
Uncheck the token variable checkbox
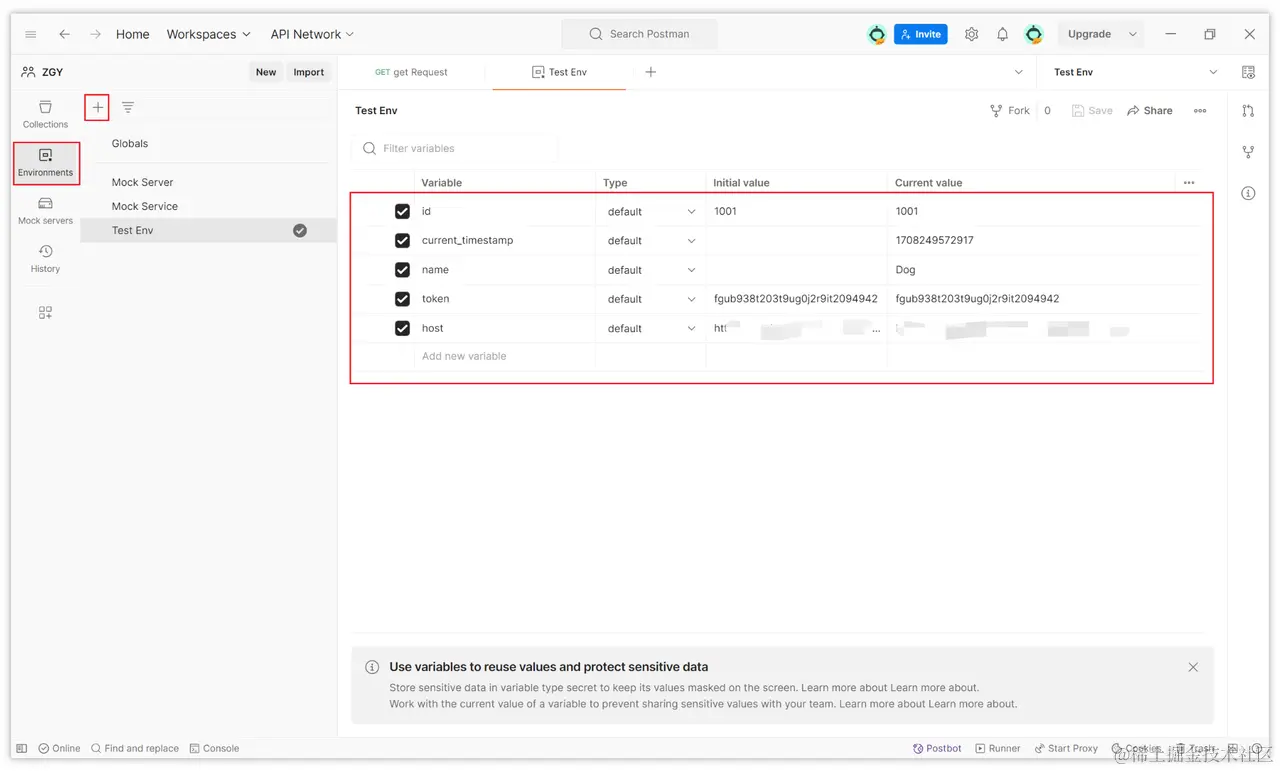(x=402, y=298)
